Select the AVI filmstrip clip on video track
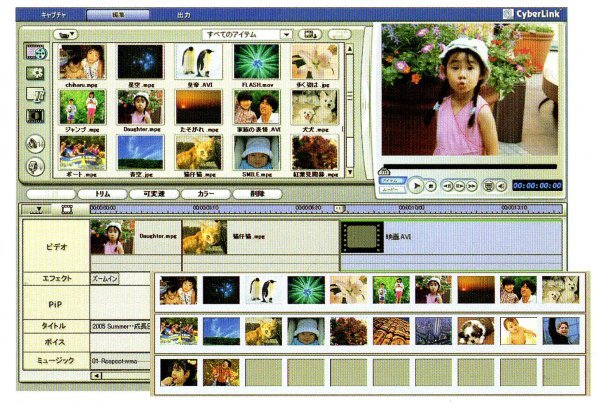 451,237
